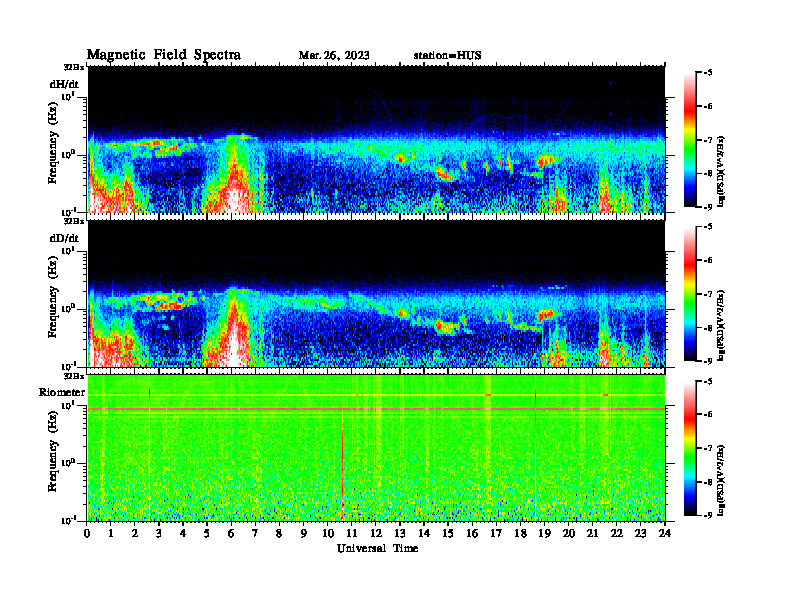Click Universal Time tick label 0
This screenshot has height=612, width=792.
tap(87, 534)
